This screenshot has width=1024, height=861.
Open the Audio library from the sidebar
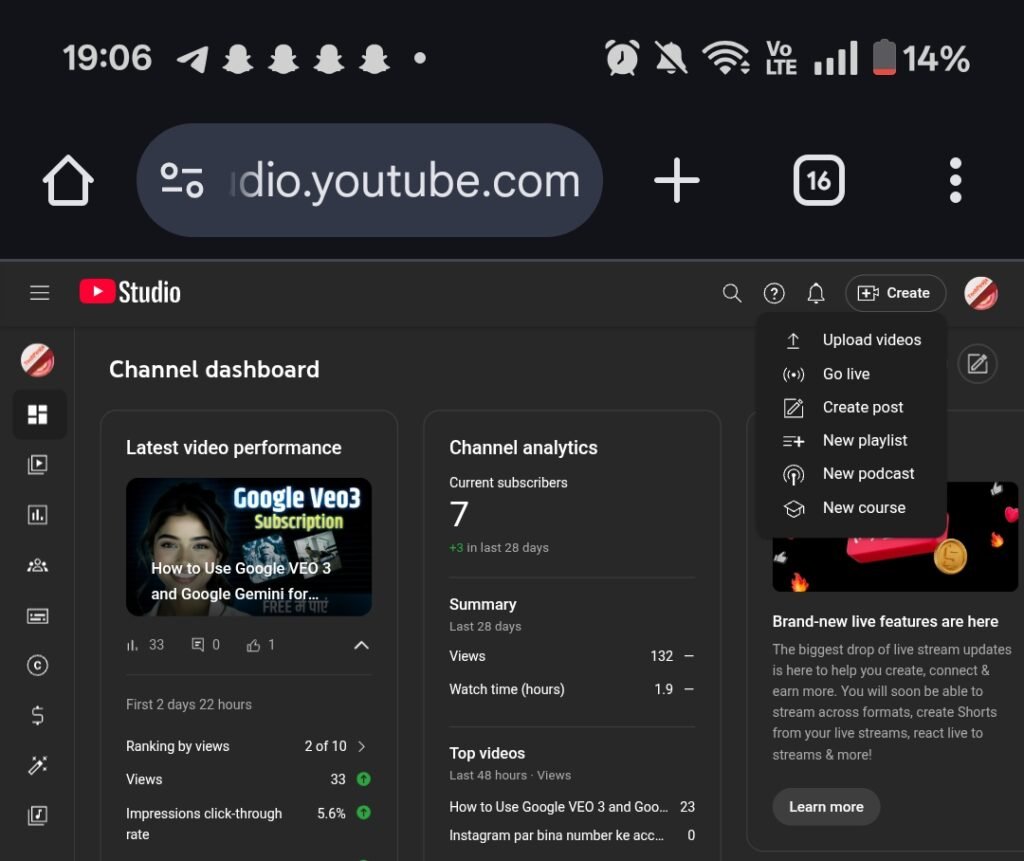(x=39, y=815)
